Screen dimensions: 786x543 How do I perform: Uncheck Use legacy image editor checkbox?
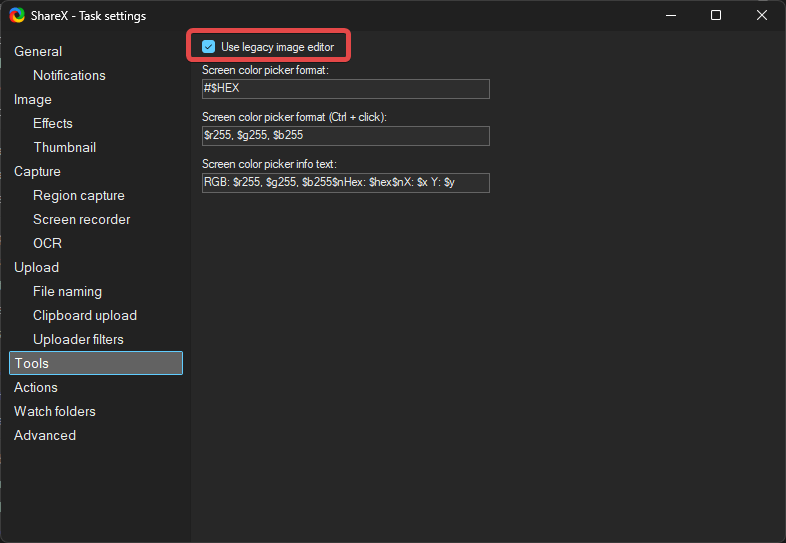(x=209, y=47)
